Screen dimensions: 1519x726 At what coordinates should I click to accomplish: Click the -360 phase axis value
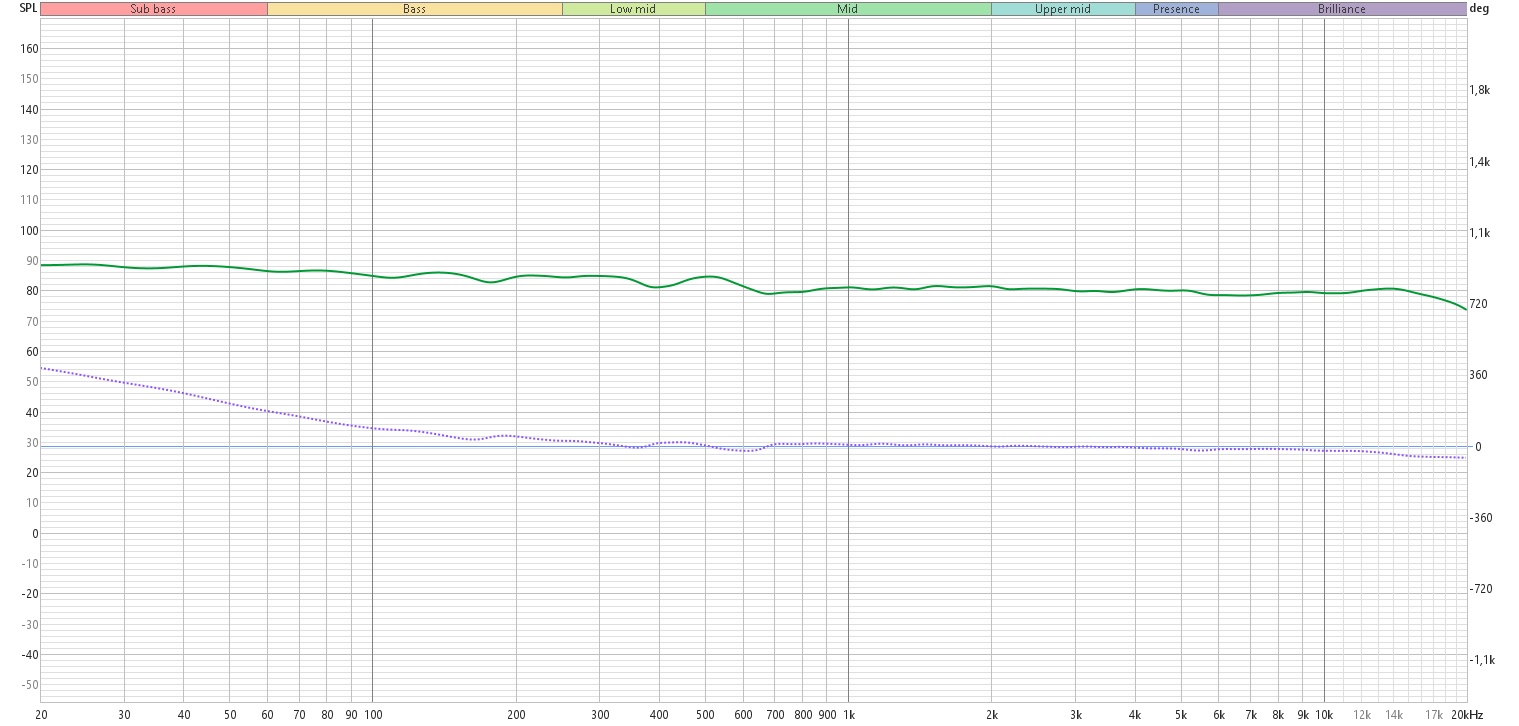[1480, 518]
